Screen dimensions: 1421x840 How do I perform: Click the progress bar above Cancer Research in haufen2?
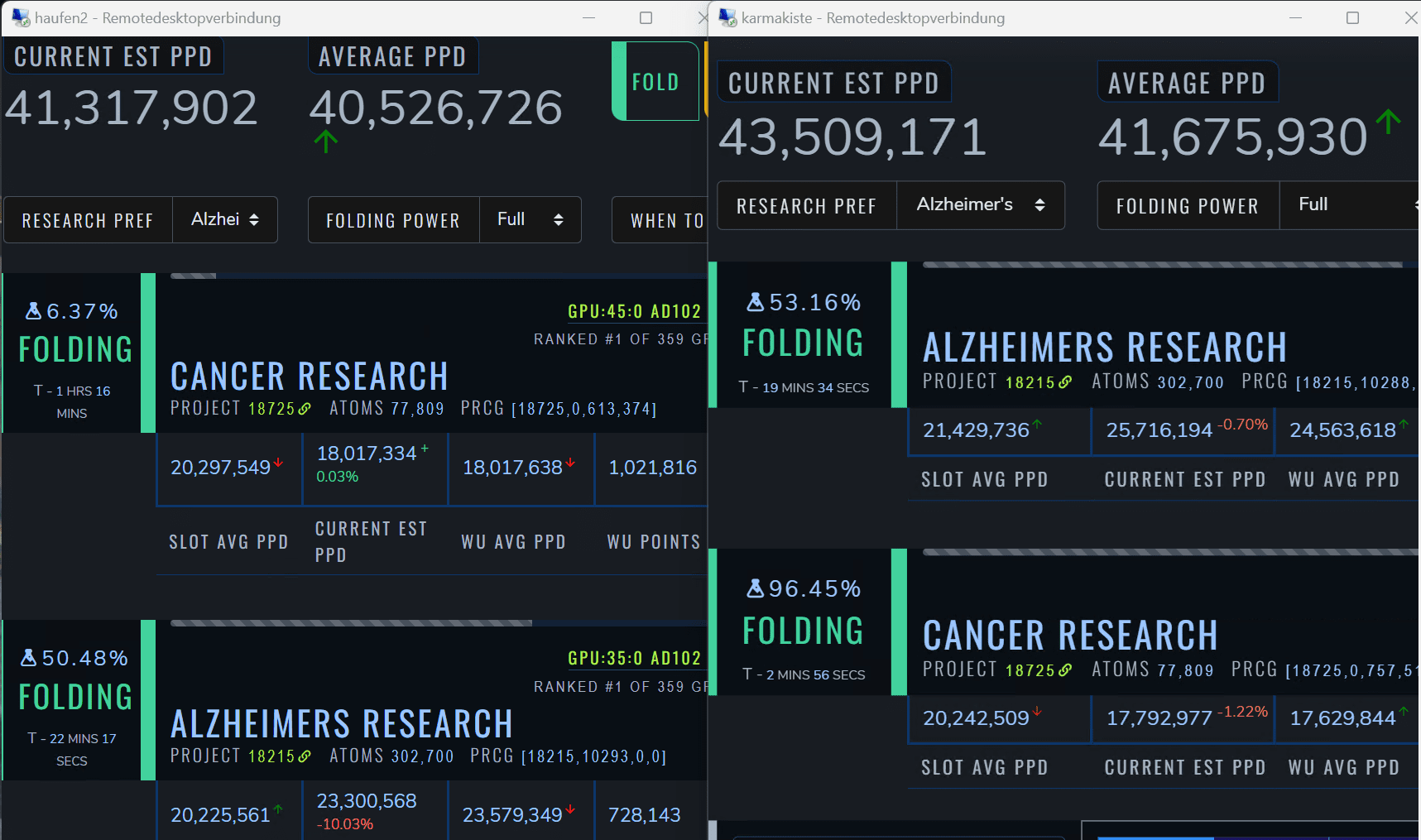coord(439,276)
